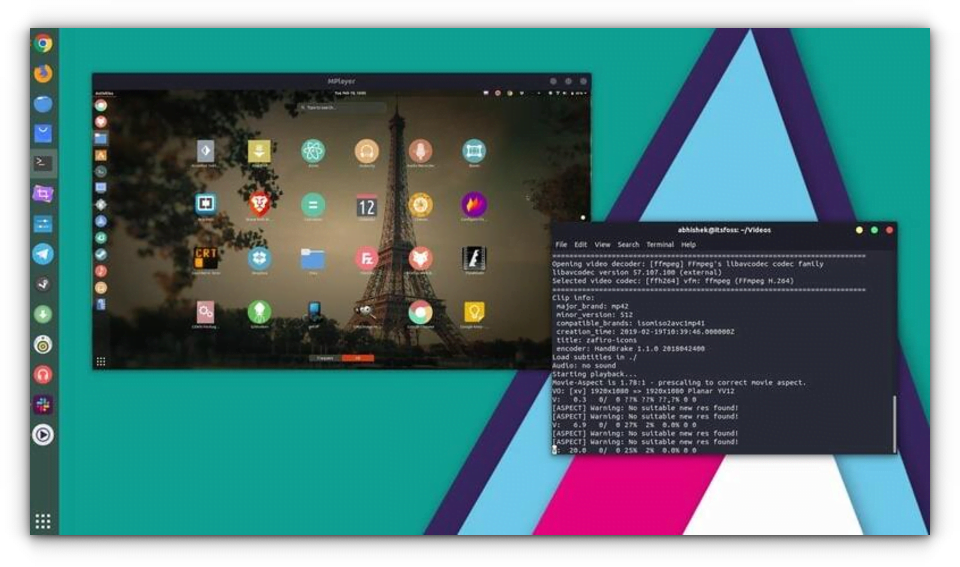
Task: Click Calendar 12 icon in MPlayer video
Action: (x=367, y=206)
